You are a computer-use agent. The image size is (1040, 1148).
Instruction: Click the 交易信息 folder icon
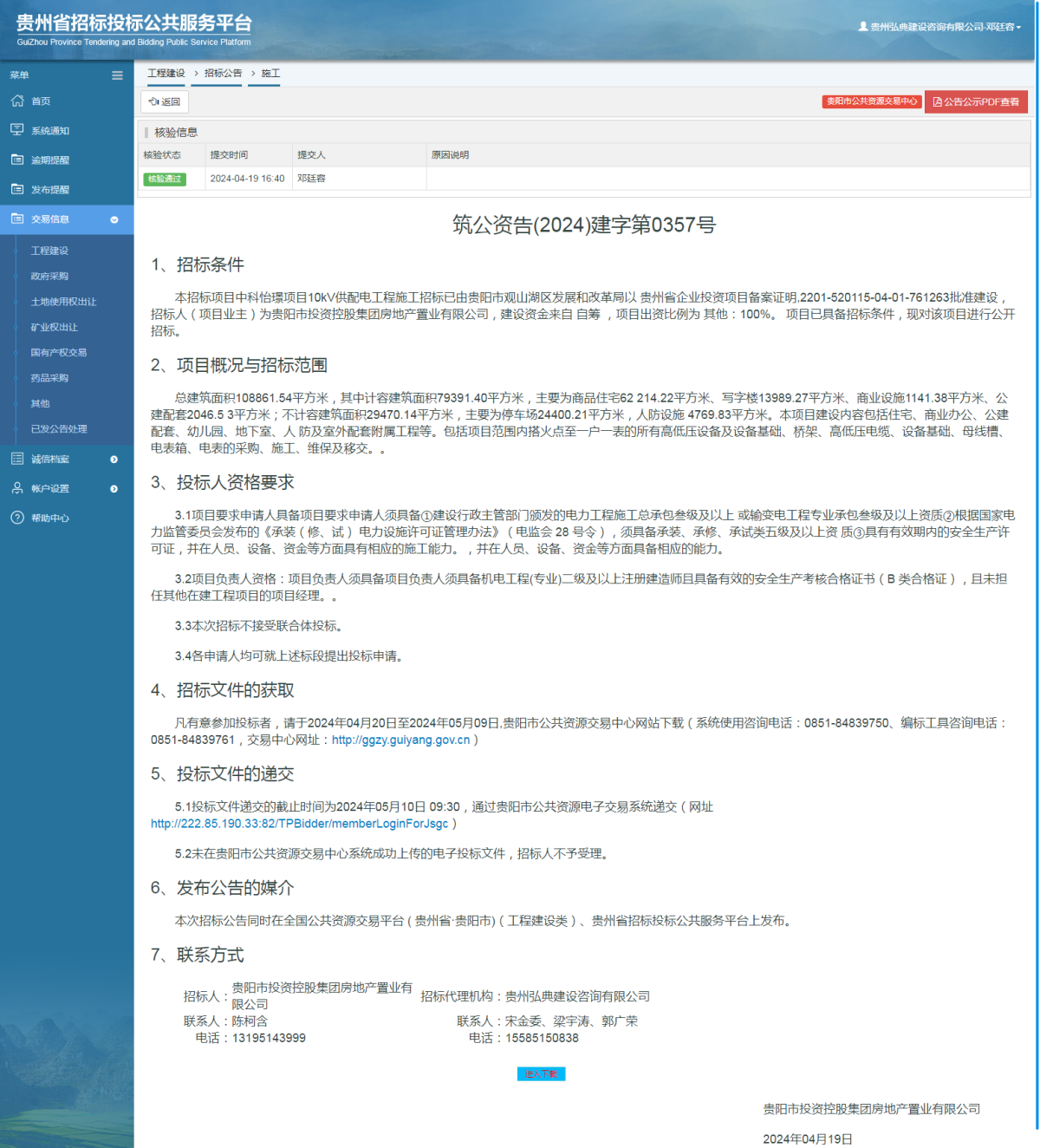(17, 219)
